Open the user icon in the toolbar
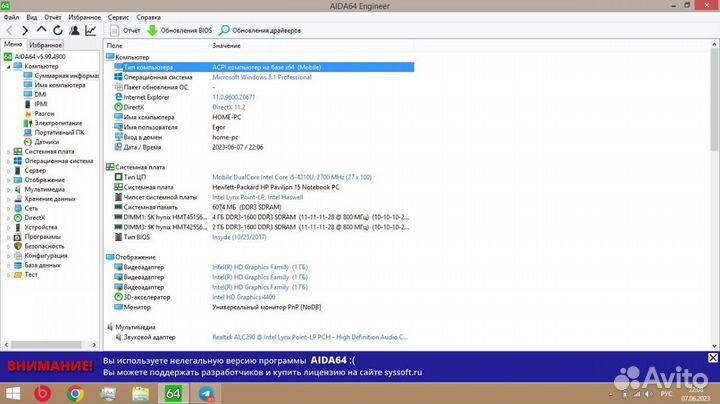Screen dimensions: 720x404 74,31
